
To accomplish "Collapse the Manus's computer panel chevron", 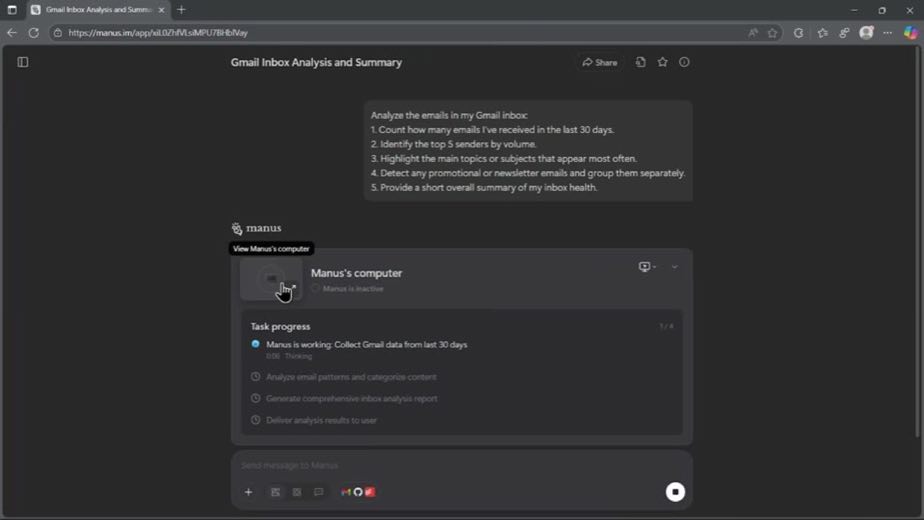I will tap(674, 267).
